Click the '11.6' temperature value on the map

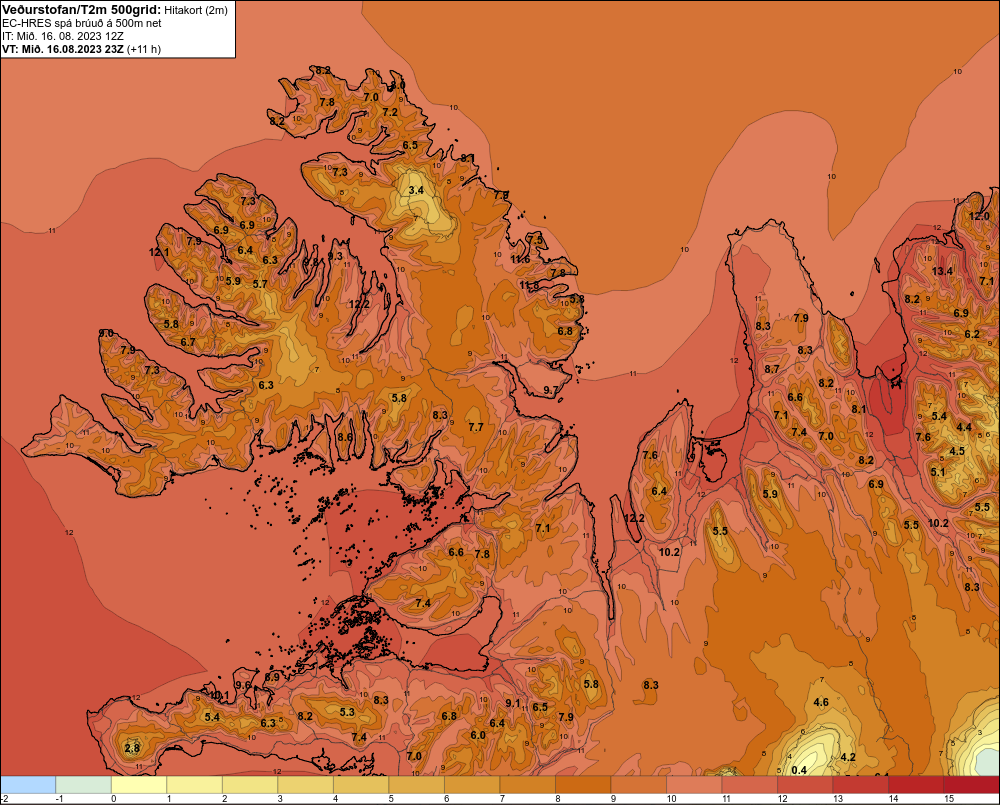tap(520, 259)
